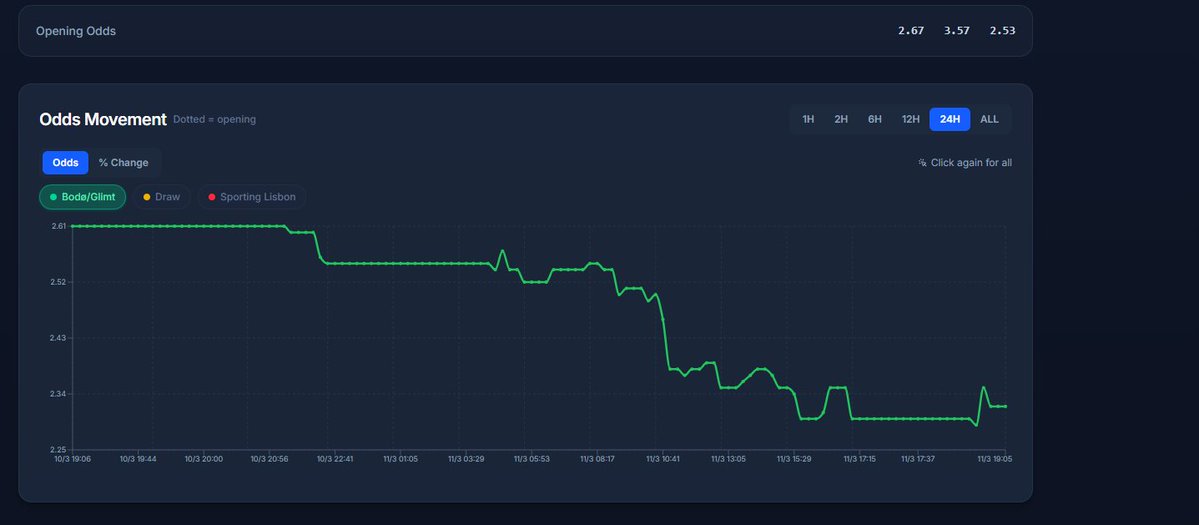Click x-axis label 10/3 22:41

336,459
